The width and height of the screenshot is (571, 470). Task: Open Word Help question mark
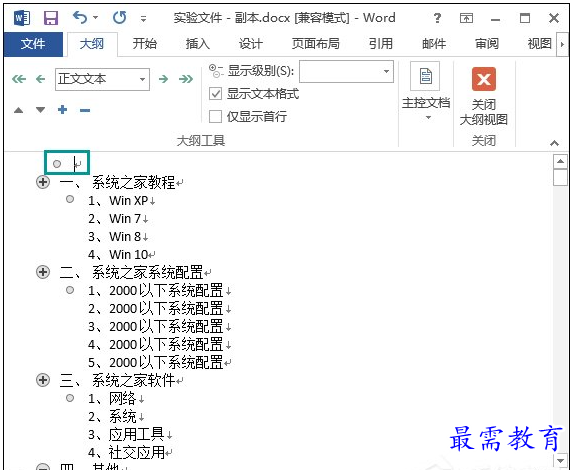coord(437,18)
